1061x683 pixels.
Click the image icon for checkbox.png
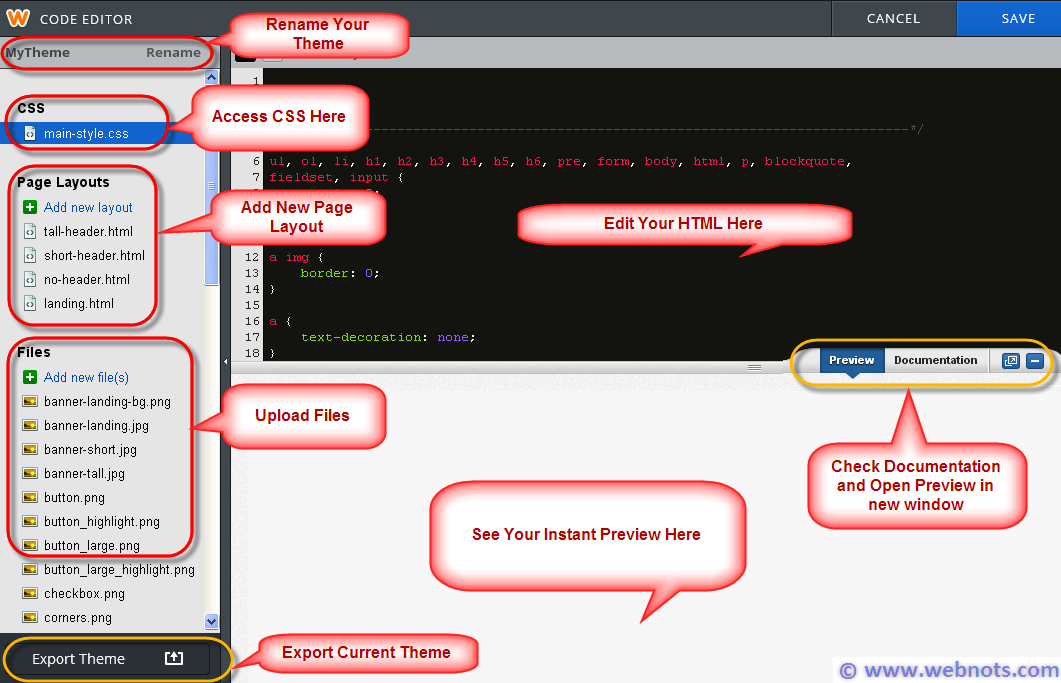(30, 594)
